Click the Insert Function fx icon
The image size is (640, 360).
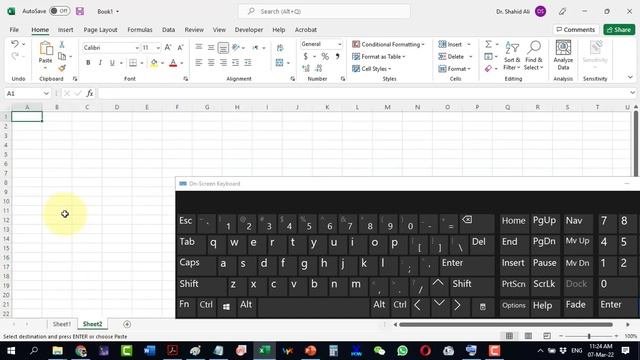(x=90, y=93)
